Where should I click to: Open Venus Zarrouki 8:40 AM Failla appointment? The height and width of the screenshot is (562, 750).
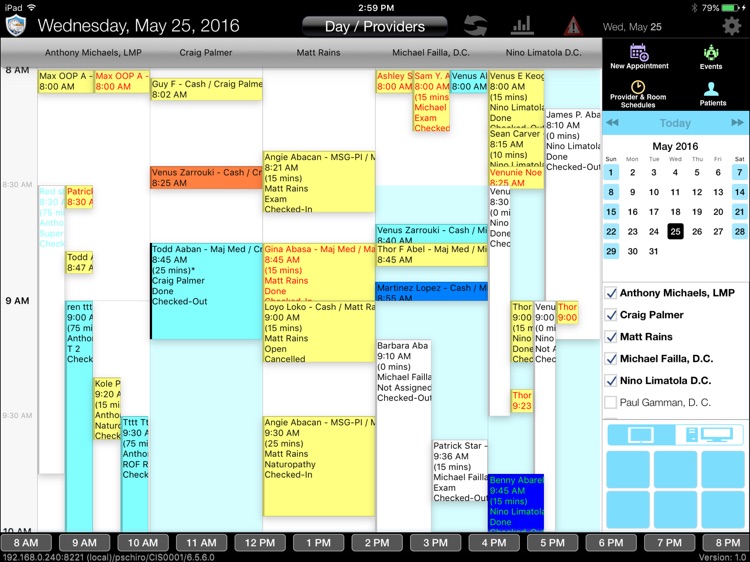point(432,234)
